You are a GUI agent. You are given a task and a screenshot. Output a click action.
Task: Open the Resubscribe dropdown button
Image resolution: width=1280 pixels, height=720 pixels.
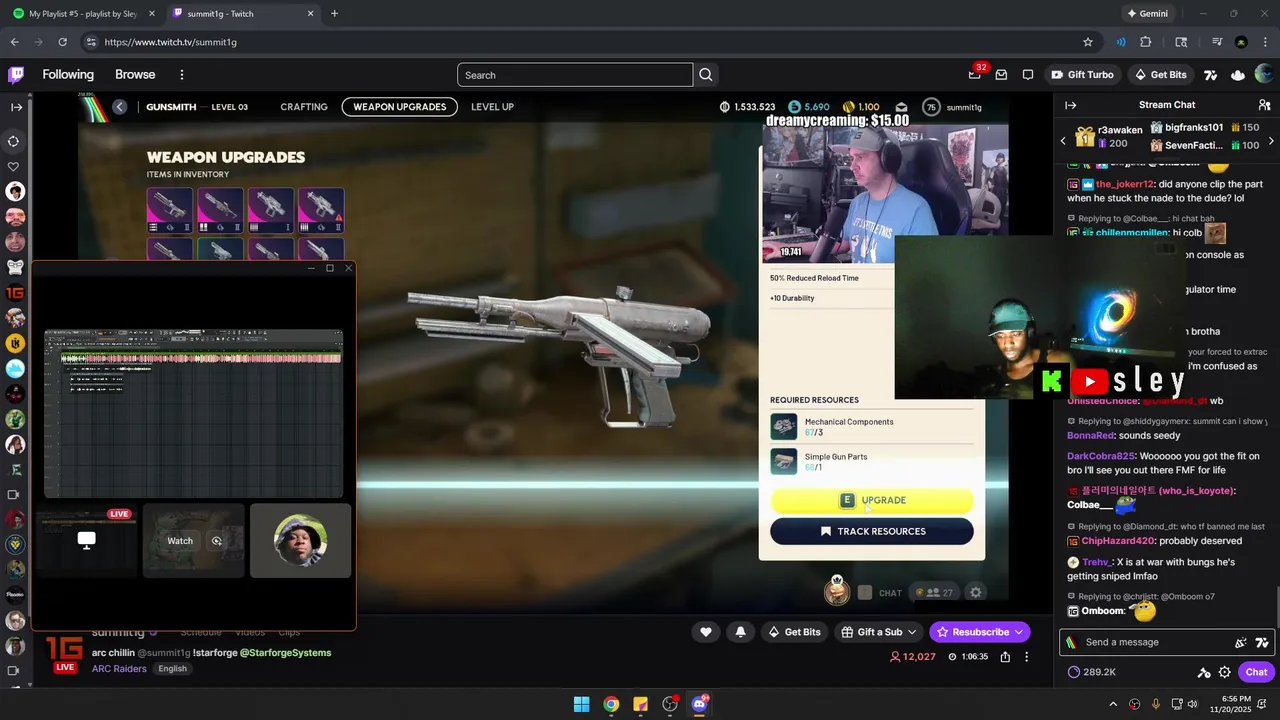point(980,632)
